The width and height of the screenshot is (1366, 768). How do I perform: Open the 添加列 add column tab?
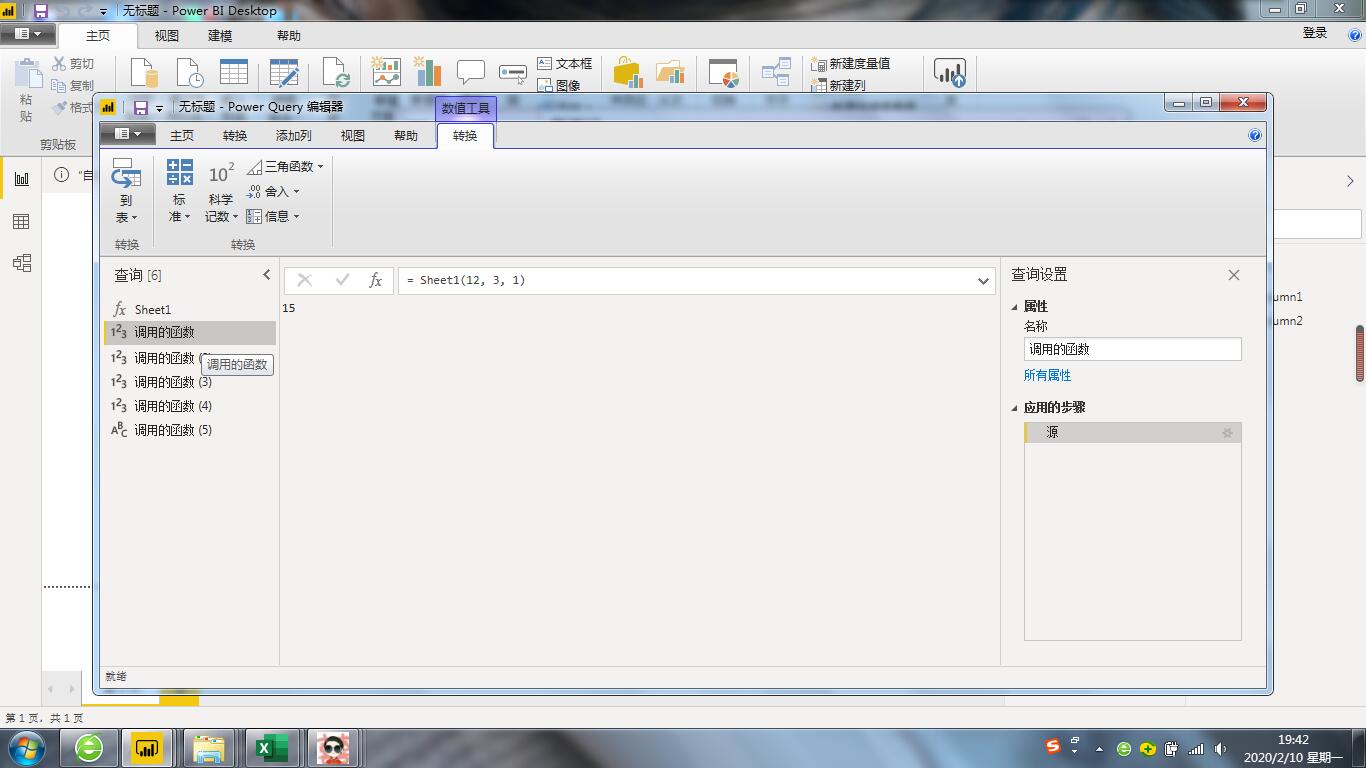coord(294,136)
